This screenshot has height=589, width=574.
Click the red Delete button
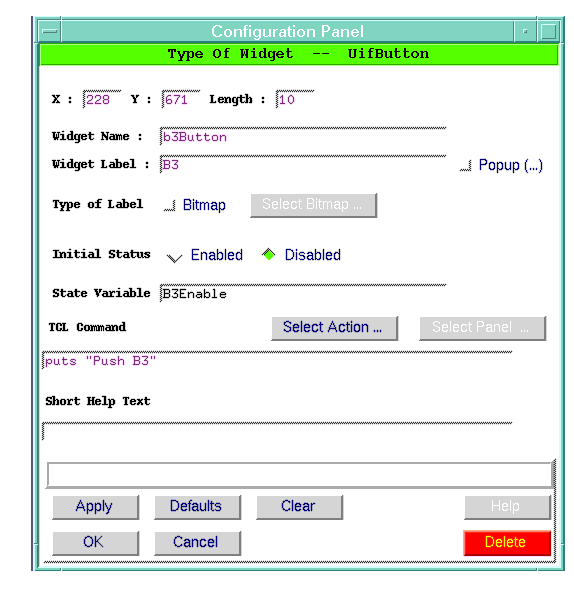[x=507, y=543]
